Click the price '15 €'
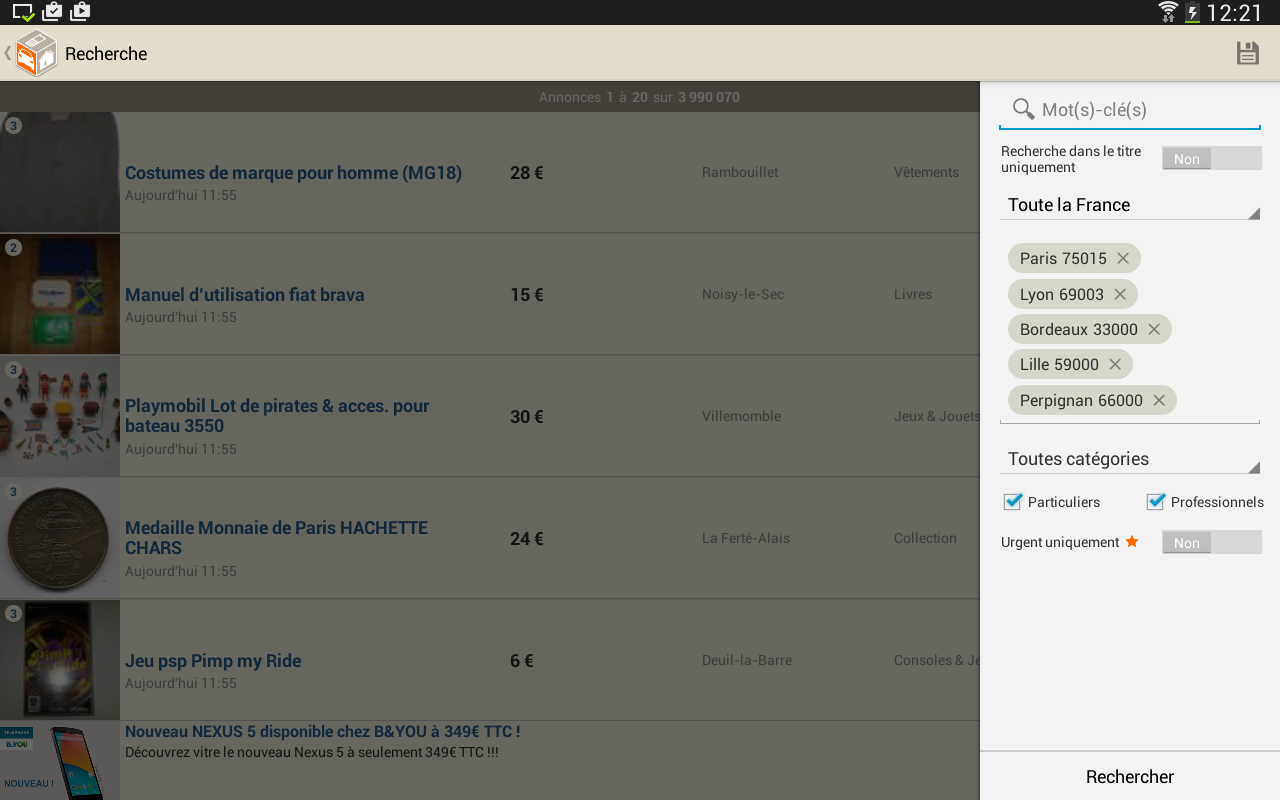1280x800 pixels. (527, 295)
